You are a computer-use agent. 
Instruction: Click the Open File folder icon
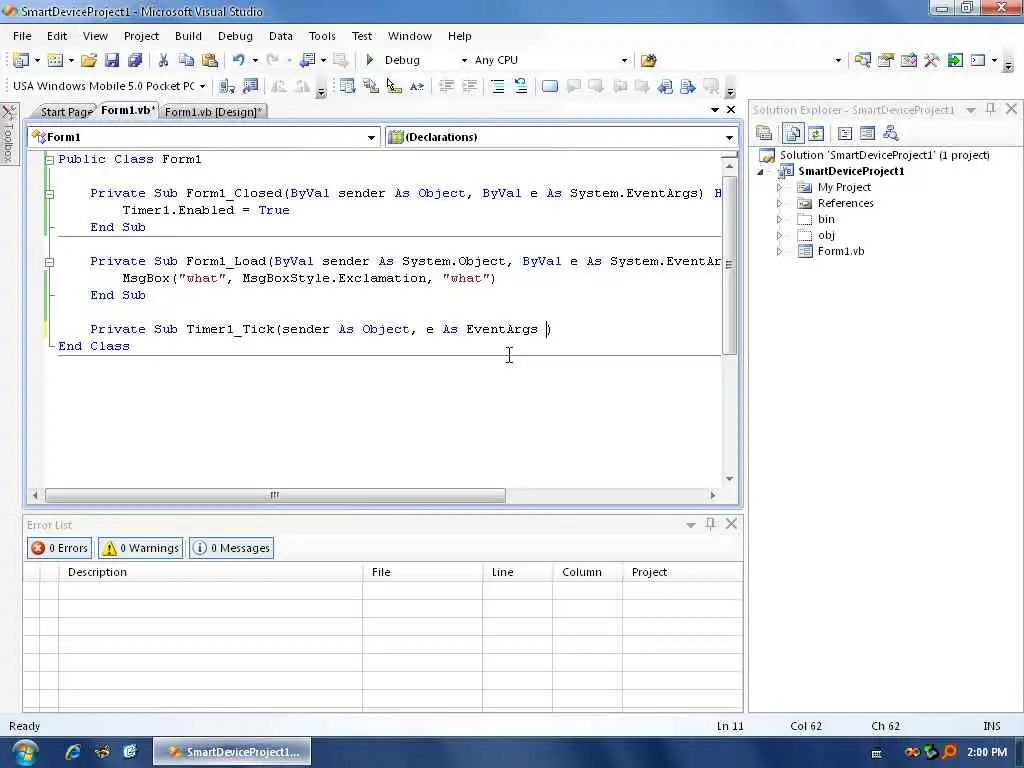89,60
